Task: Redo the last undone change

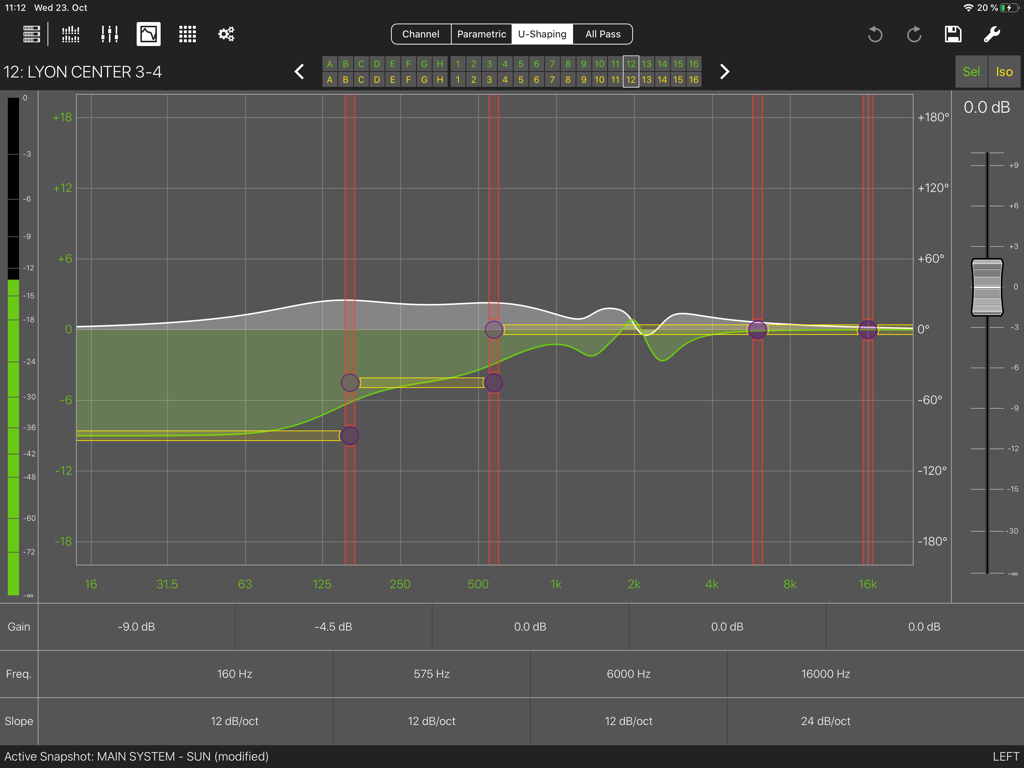Action: point(913,34)
